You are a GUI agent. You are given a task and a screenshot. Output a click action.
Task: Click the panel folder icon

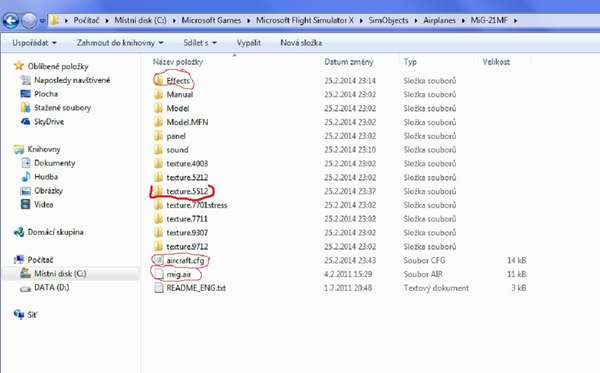[x=158, y=136]
